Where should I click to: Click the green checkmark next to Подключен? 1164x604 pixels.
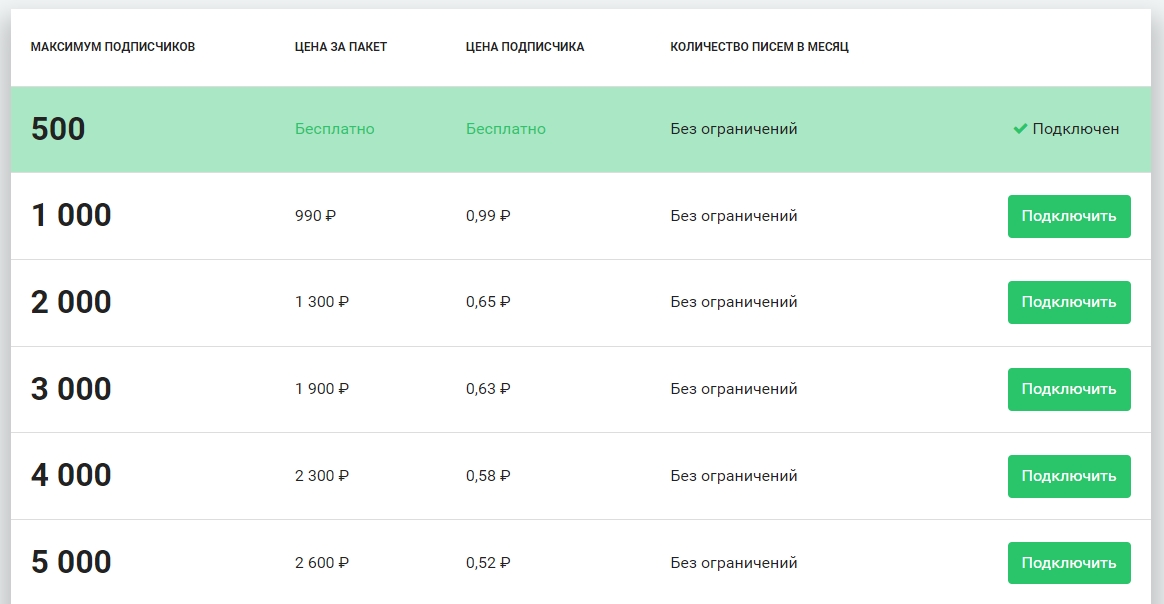[x=1020, y=129]
